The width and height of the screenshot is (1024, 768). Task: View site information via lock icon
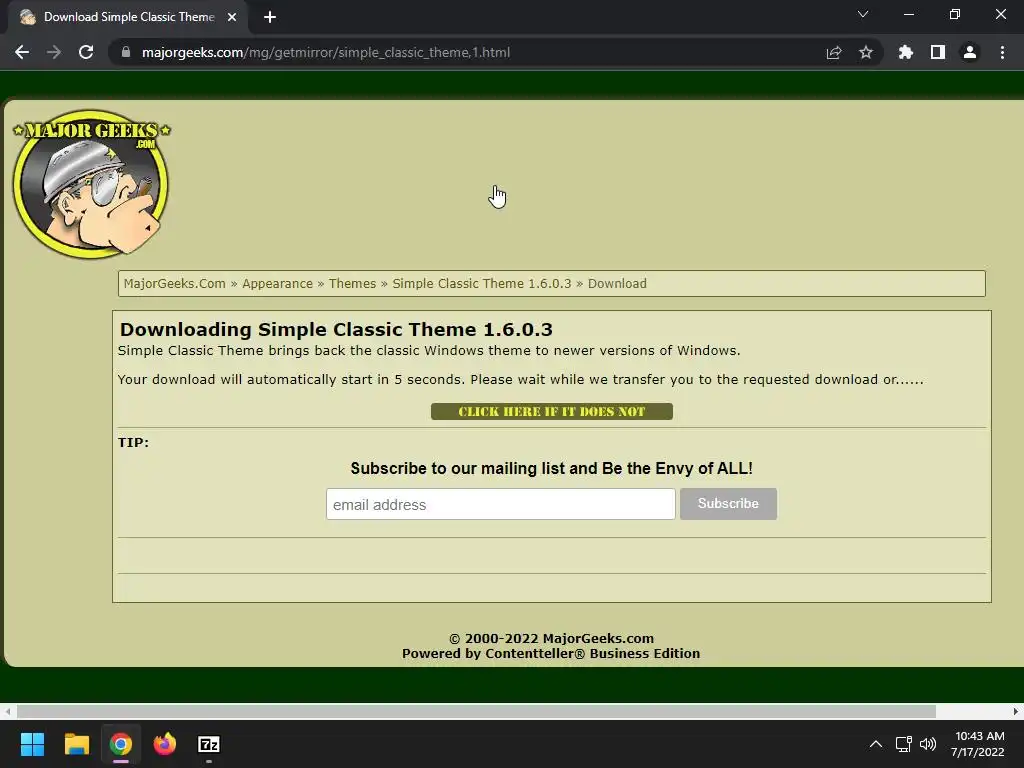pos(126,52)
